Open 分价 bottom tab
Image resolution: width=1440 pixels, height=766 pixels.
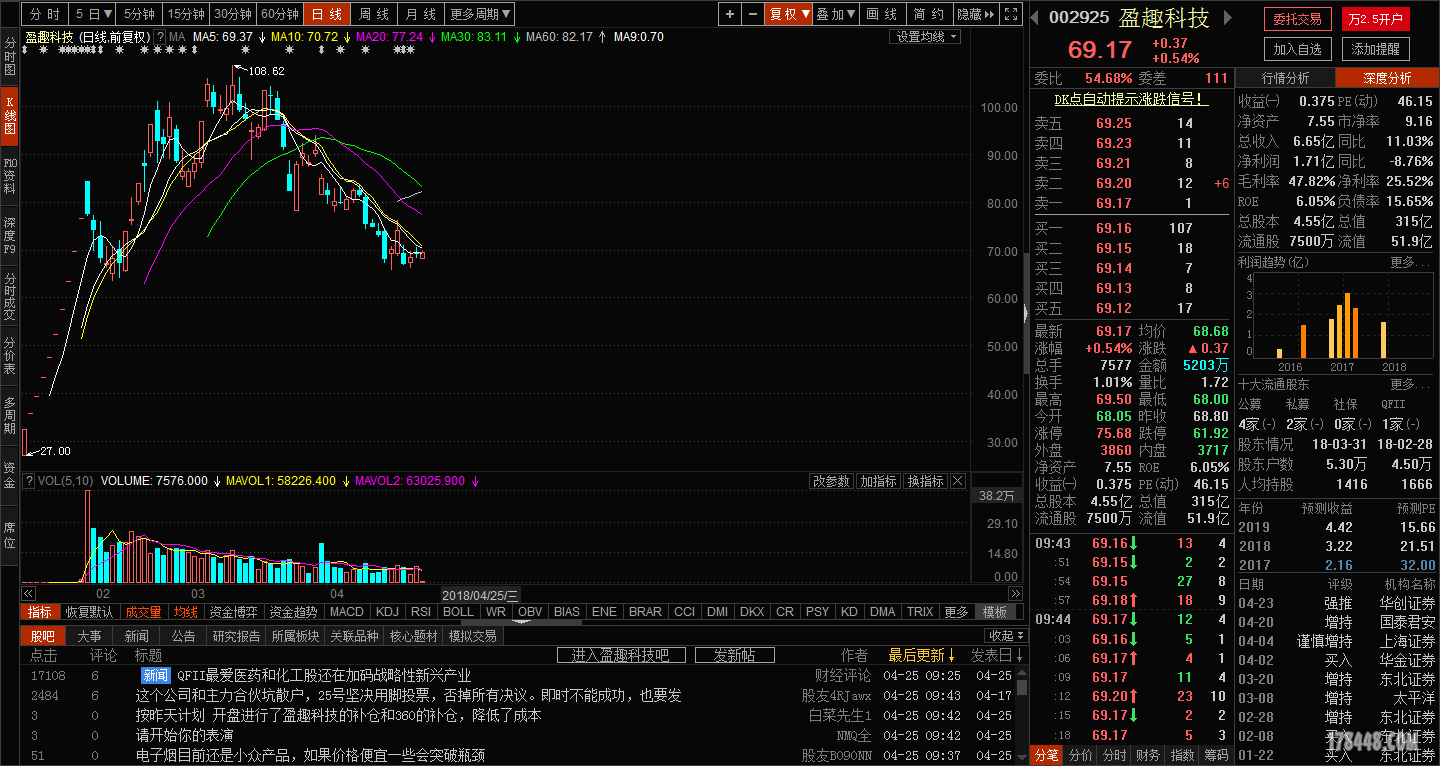(1080, 755)
